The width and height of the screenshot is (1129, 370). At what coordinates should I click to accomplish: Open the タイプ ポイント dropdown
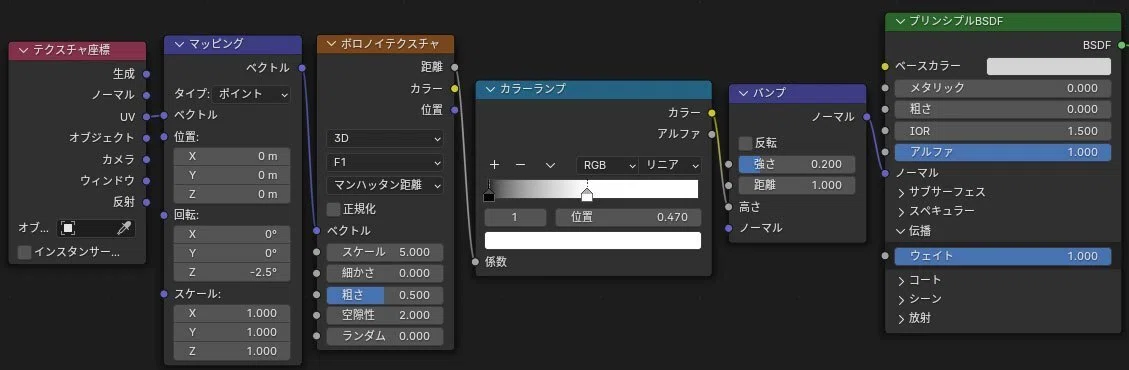tap(251, 94)
